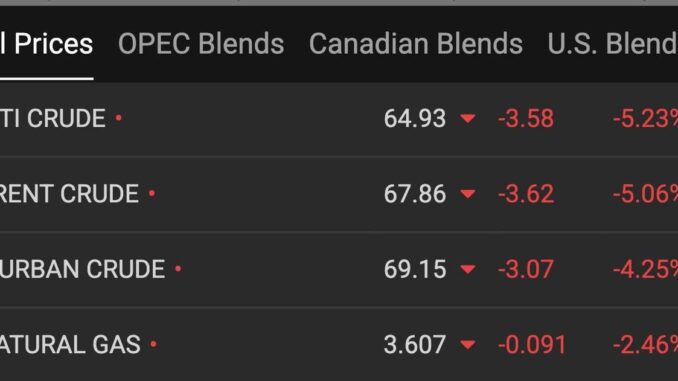Switch to the OPEC Blends tab
Image resolution: width=678 pixels, height=381 pixels.
click(201, 44)
